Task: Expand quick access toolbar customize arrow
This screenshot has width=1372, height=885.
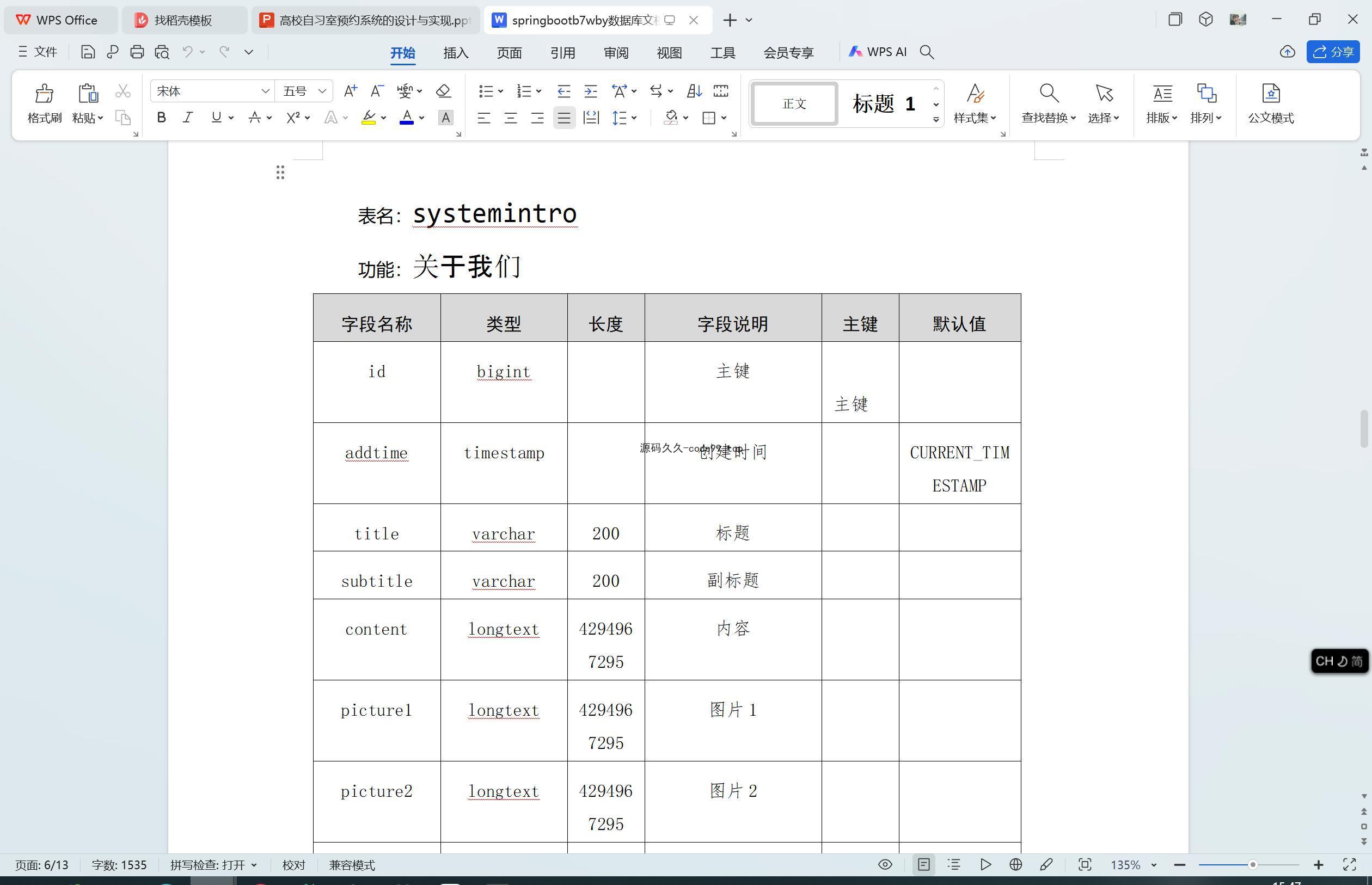Action: coord(249,52)
